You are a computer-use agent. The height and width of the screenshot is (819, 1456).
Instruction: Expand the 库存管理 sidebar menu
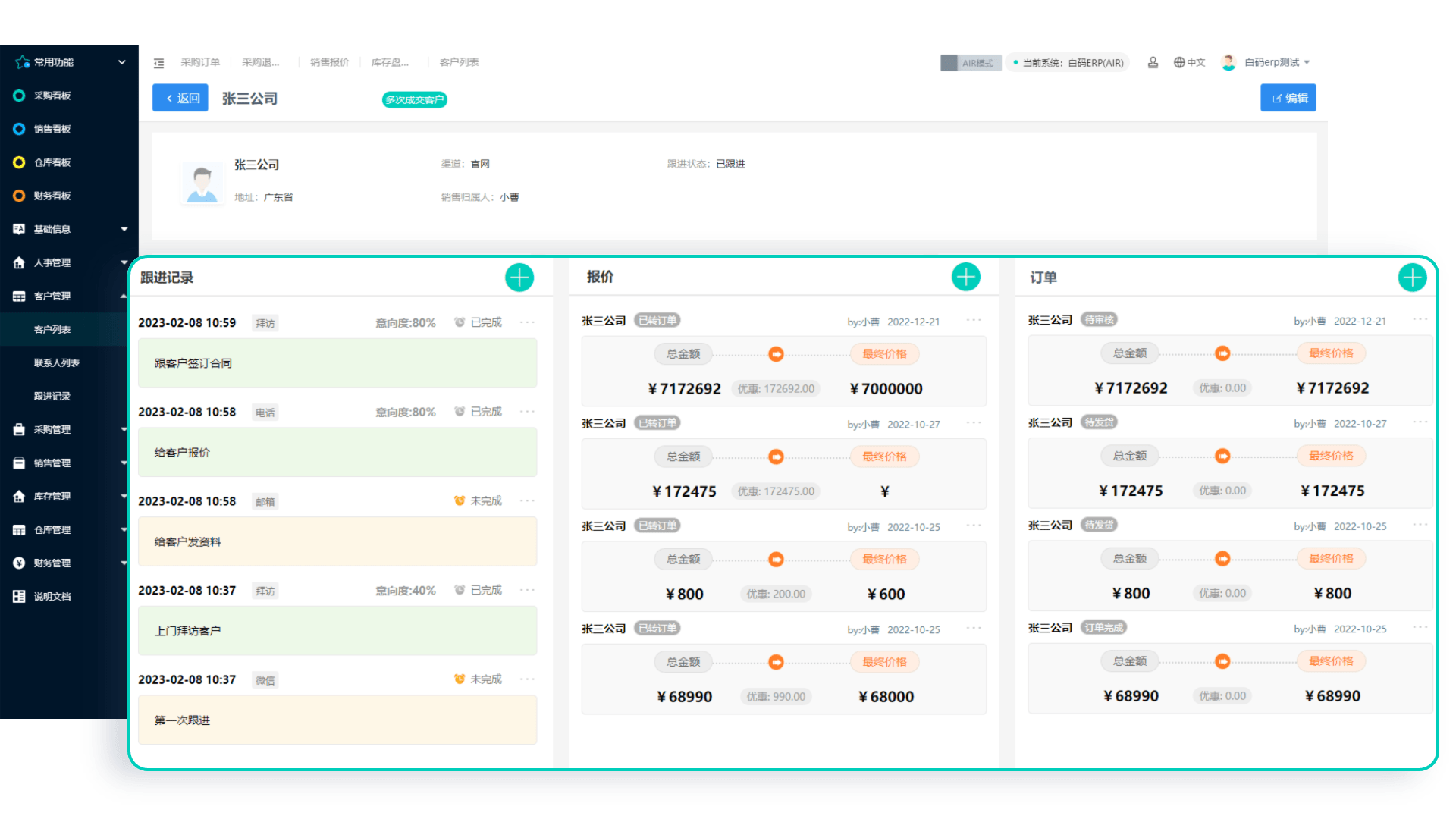click(x=124, y=496)
